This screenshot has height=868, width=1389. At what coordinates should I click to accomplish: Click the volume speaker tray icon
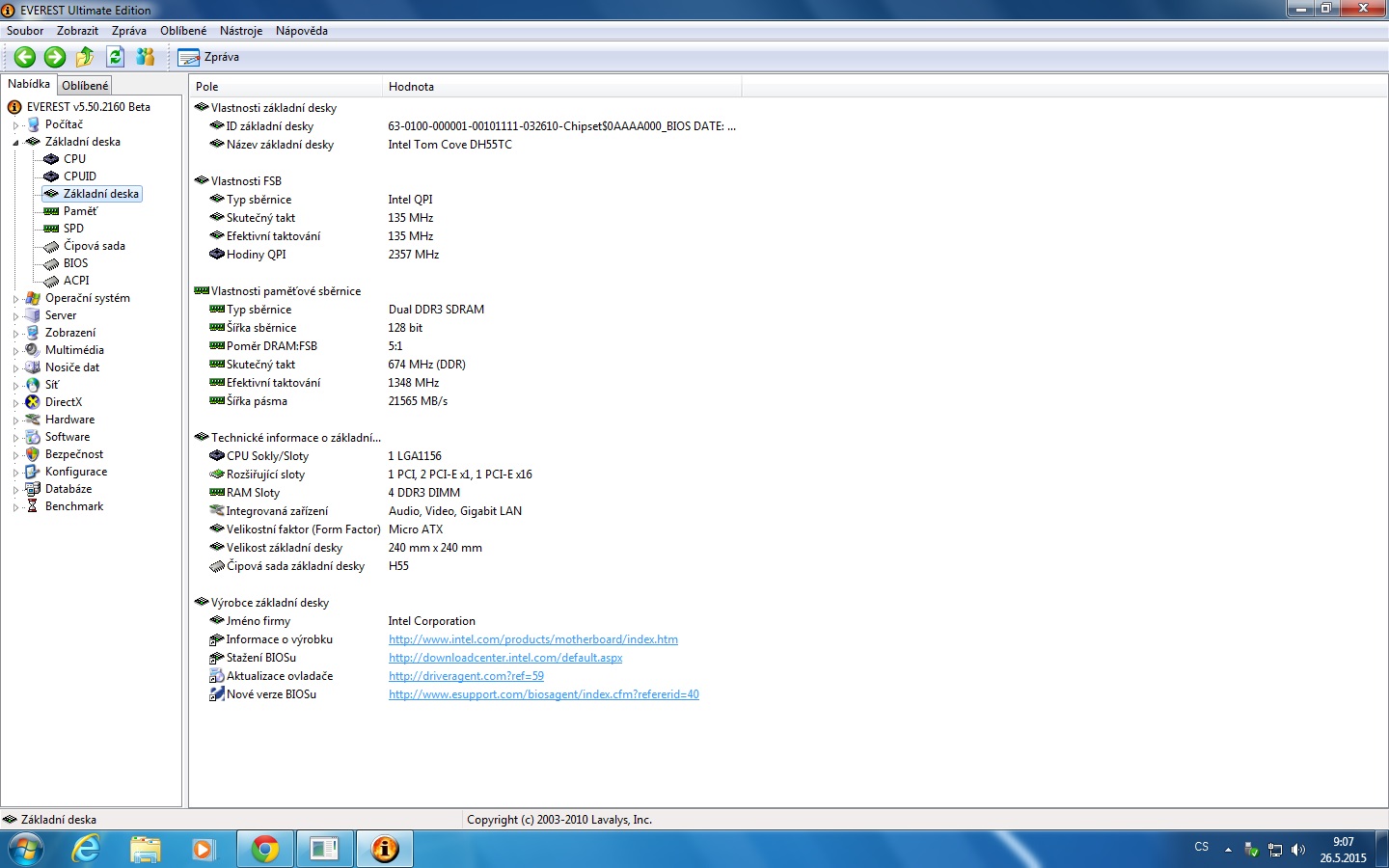(x=1298, y=850)
